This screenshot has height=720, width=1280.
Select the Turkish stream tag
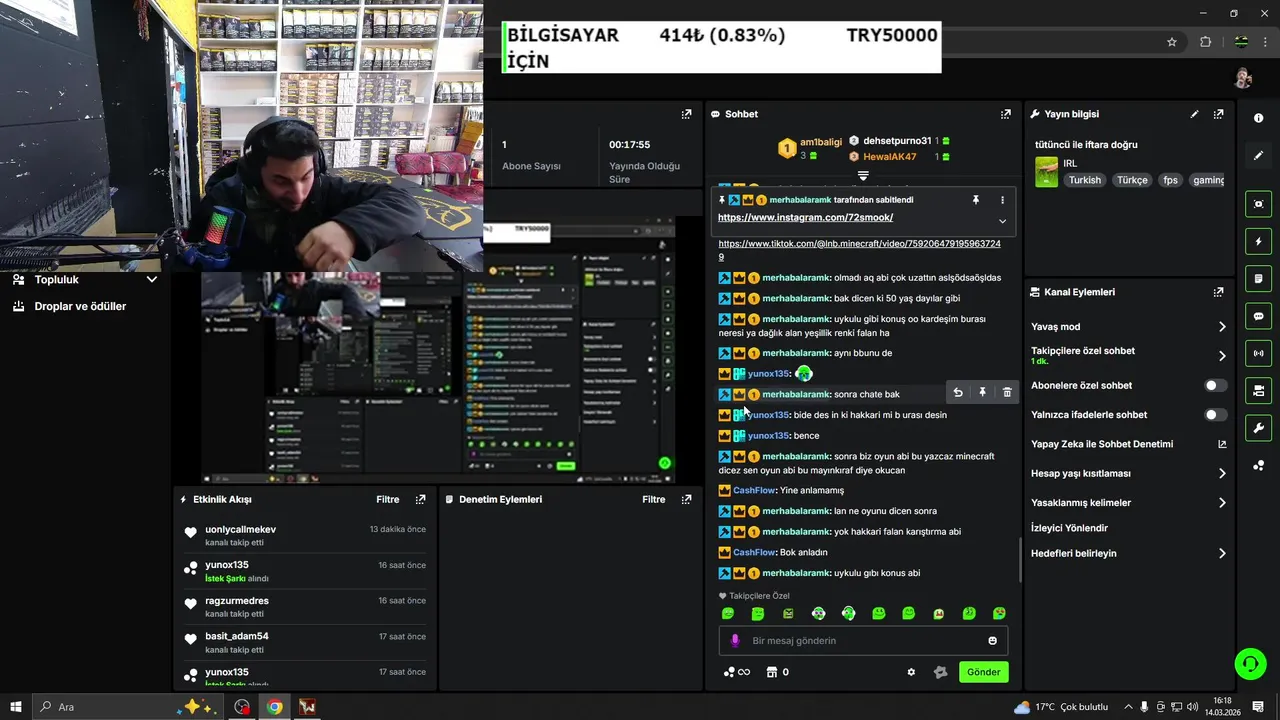pos(1084,180)
